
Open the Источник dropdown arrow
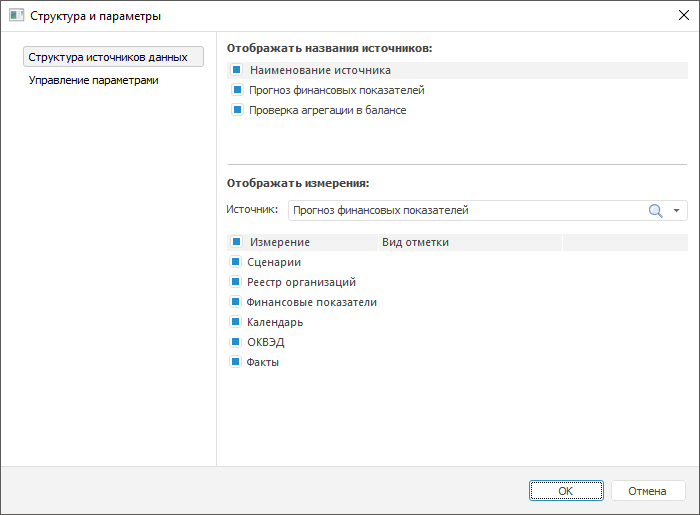[677, 211]
